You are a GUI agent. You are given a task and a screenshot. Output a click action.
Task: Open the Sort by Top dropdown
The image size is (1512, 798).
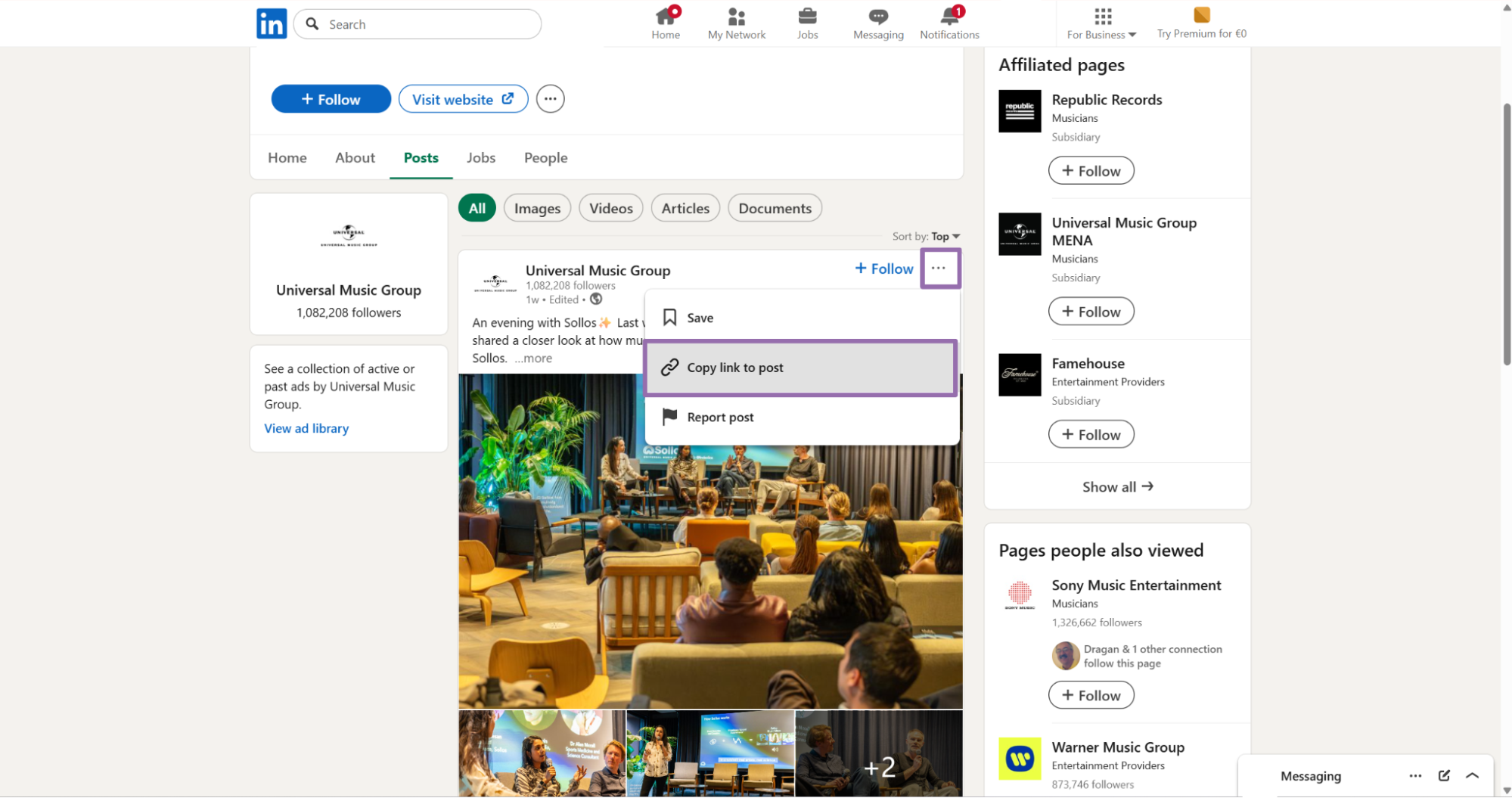(926, 236)
